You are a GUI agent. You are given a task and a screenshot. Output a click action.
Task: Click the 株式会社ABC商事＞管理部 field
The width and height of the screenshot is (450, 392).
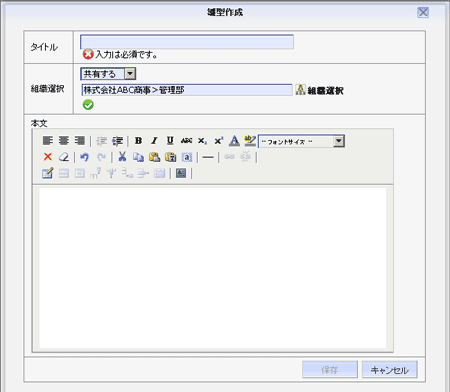187,90
